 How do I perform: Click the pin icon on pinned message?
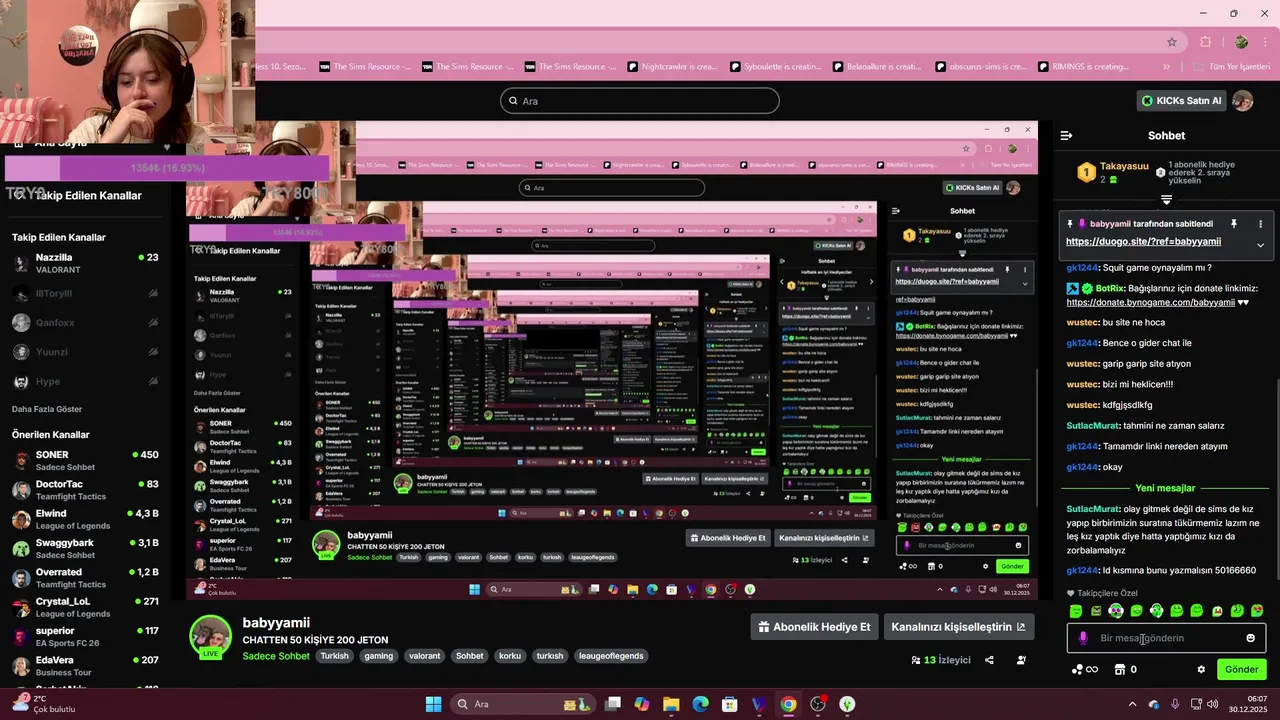[x=1234, y=224]
